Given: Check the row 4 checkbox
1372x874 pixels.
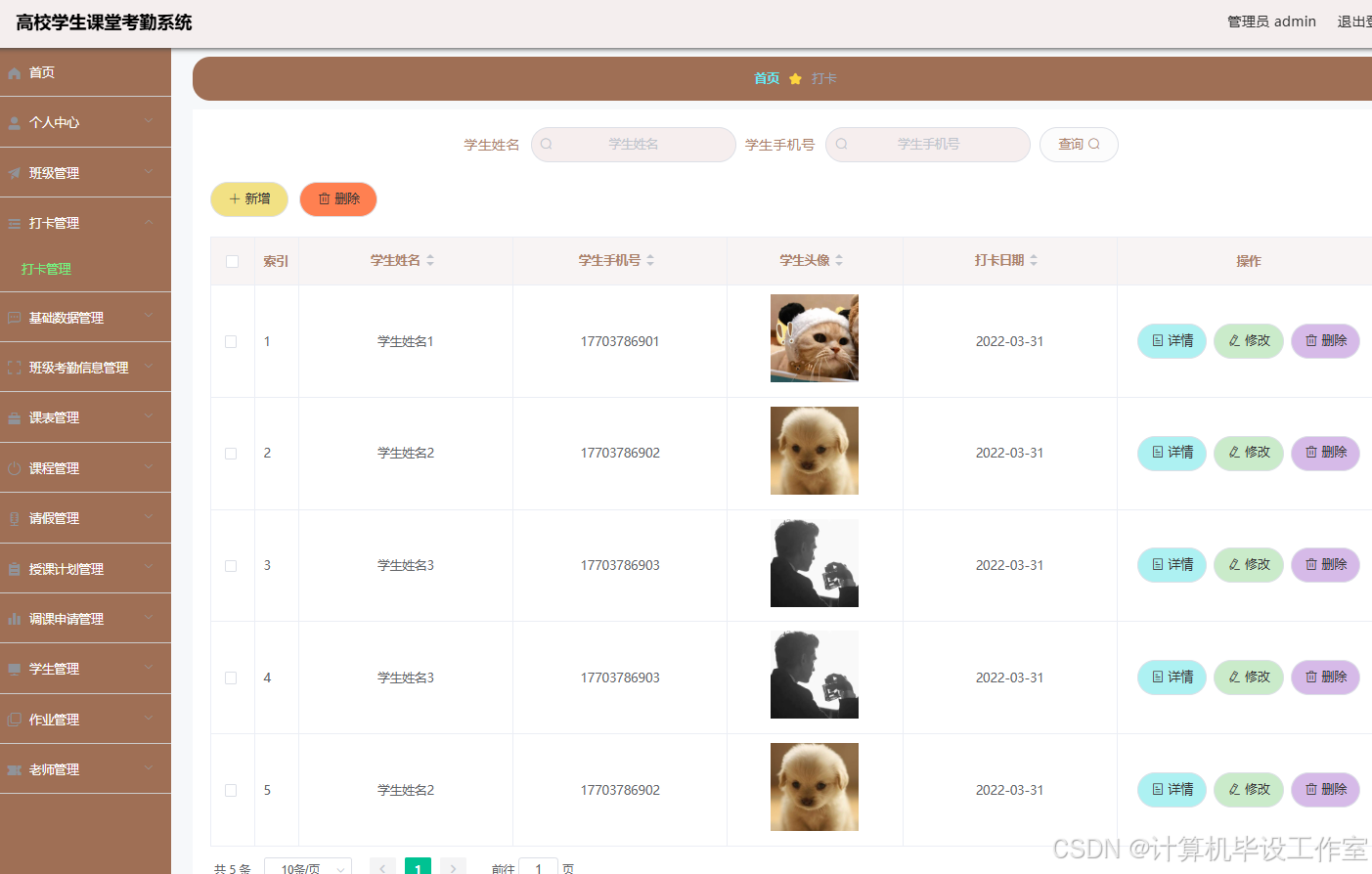Looking at the screenshot, I should (x=231, y=677).
